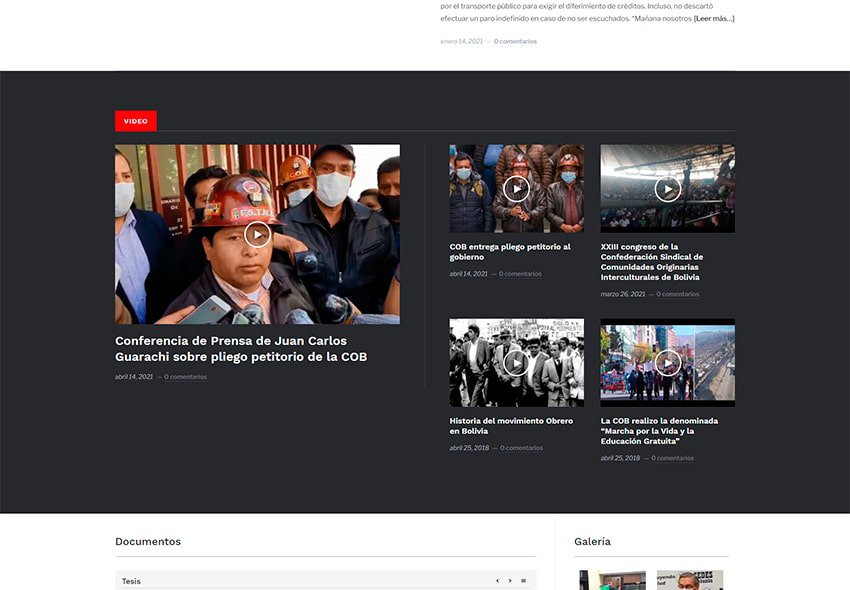This screenshot has height=590, width=850.
Task: Open 0 comentarios under the Conferencia de Prensa title
Action: (x=185, y=376)
